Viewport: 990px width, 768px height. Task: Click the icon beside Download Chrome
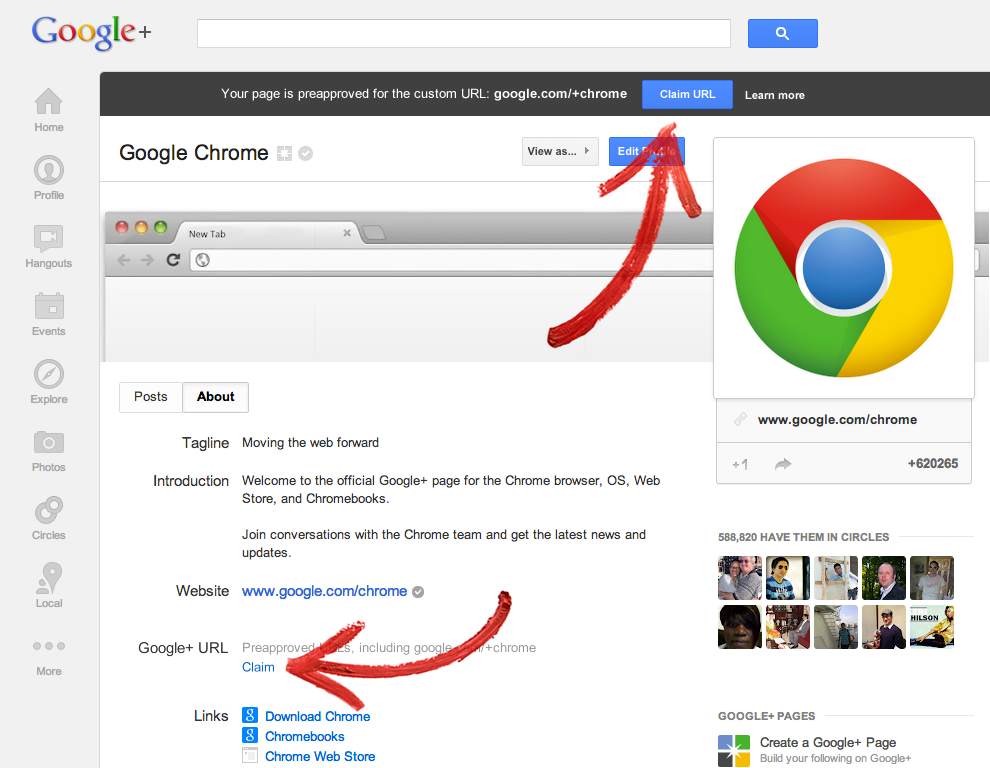[x=250, y=715]
